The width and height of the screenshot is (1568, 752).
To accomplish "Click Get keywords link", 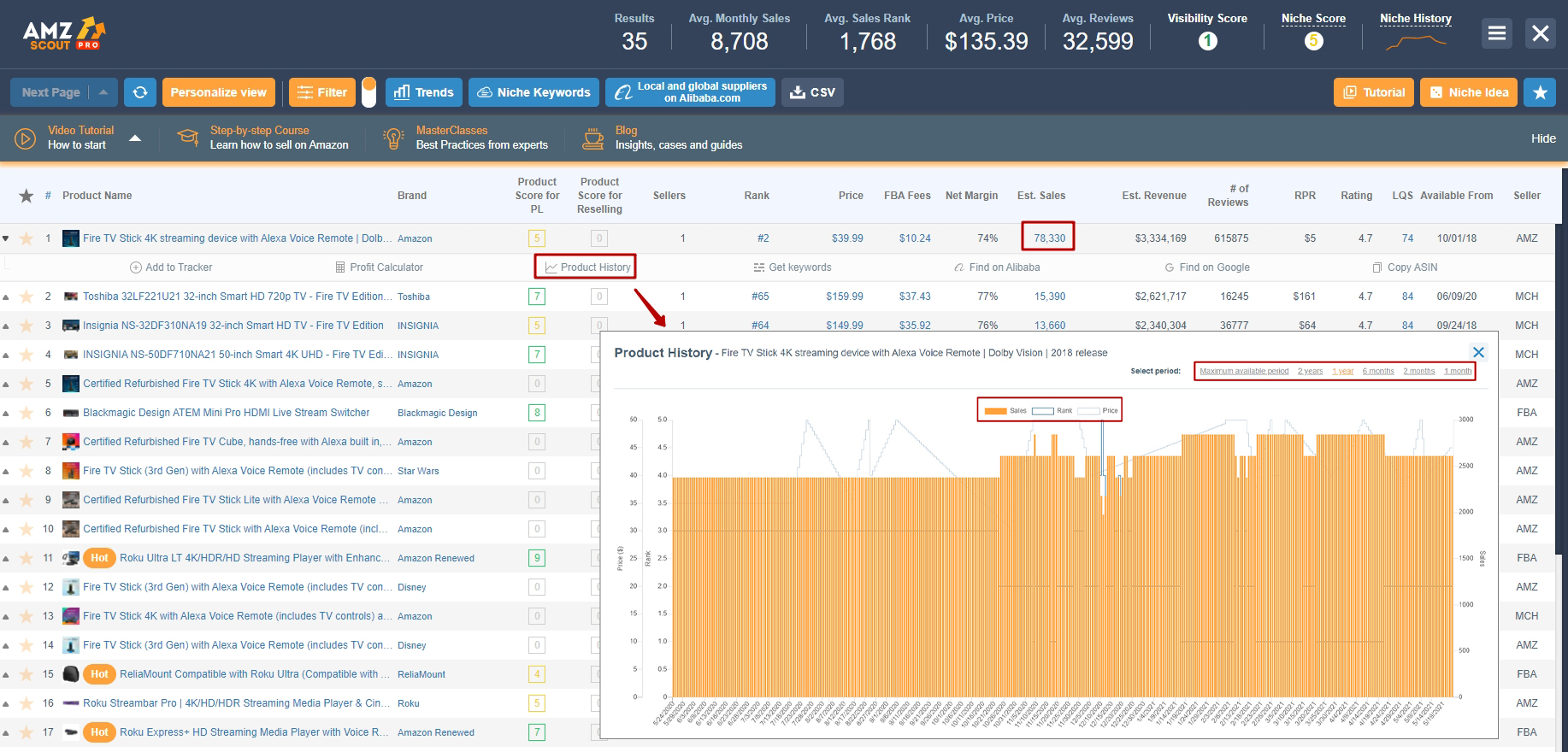I will pos(793,267).
